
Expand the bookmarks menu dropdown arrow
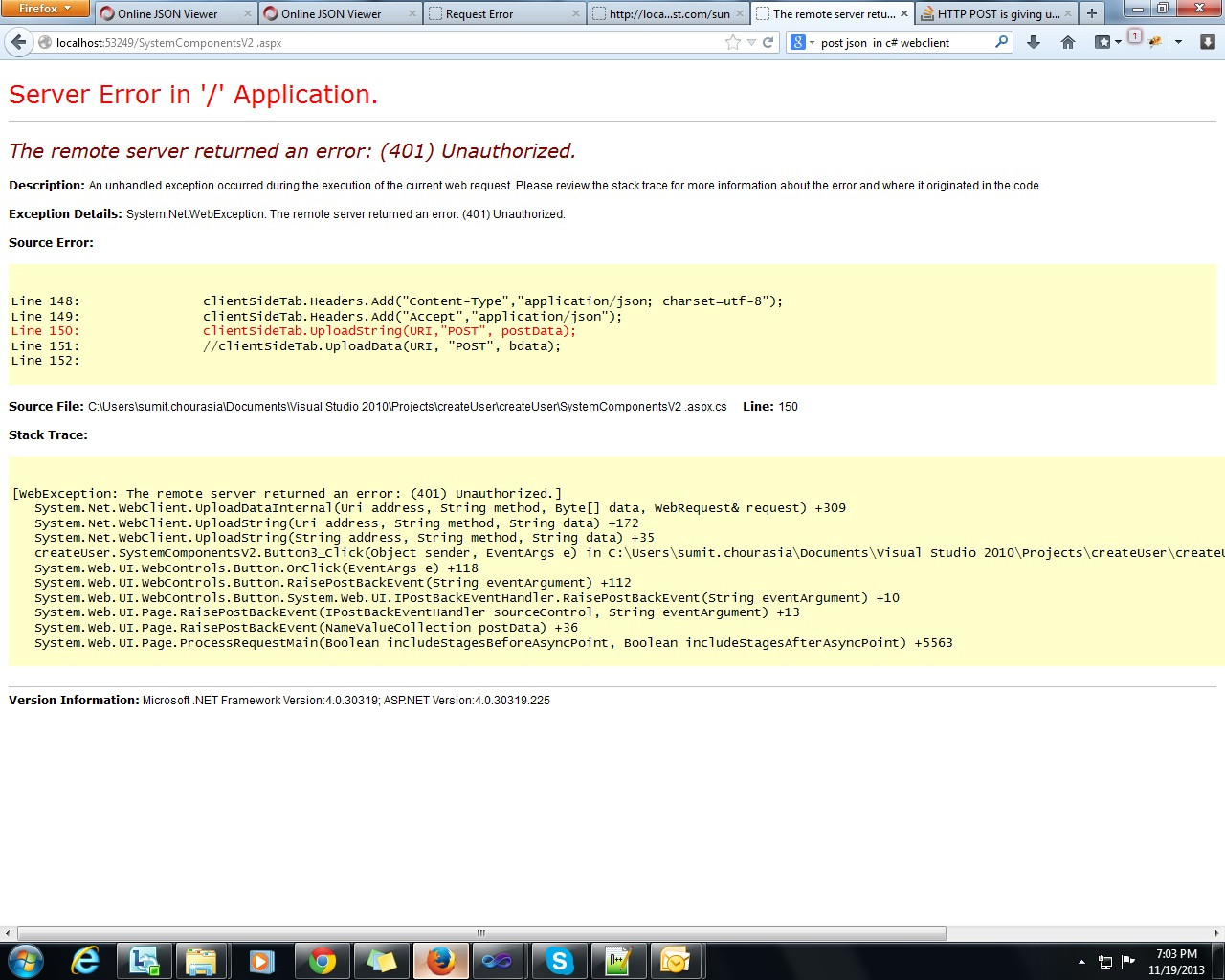point(1117,42)
